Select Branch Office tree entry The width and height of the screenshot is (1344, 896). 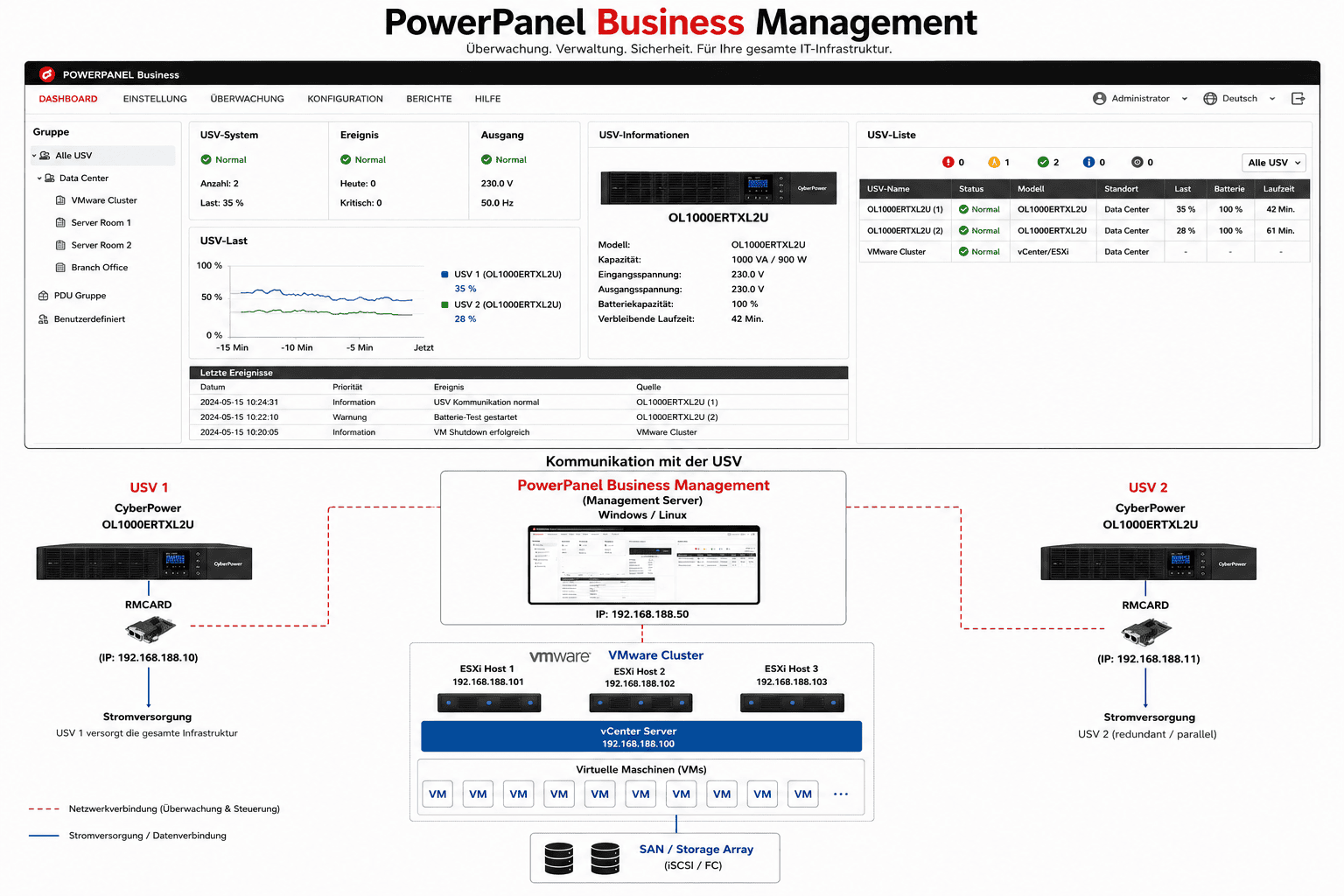point(100,268)
